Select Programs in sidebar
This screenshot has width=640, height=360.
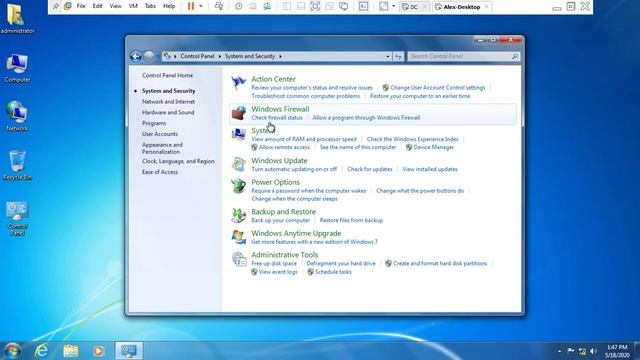[154, 123]
